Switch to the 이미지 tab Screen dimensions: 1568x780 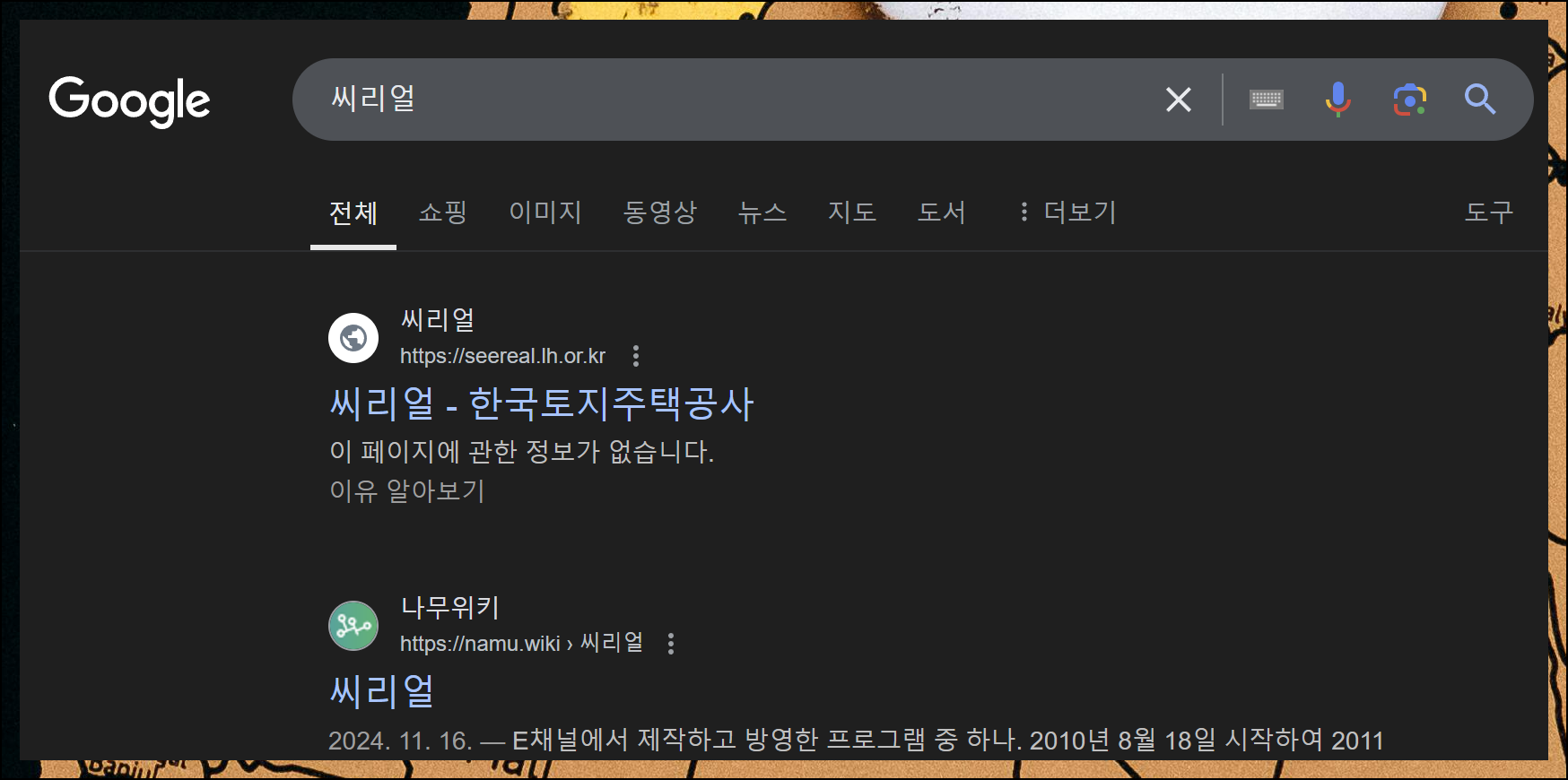[545, 212]
